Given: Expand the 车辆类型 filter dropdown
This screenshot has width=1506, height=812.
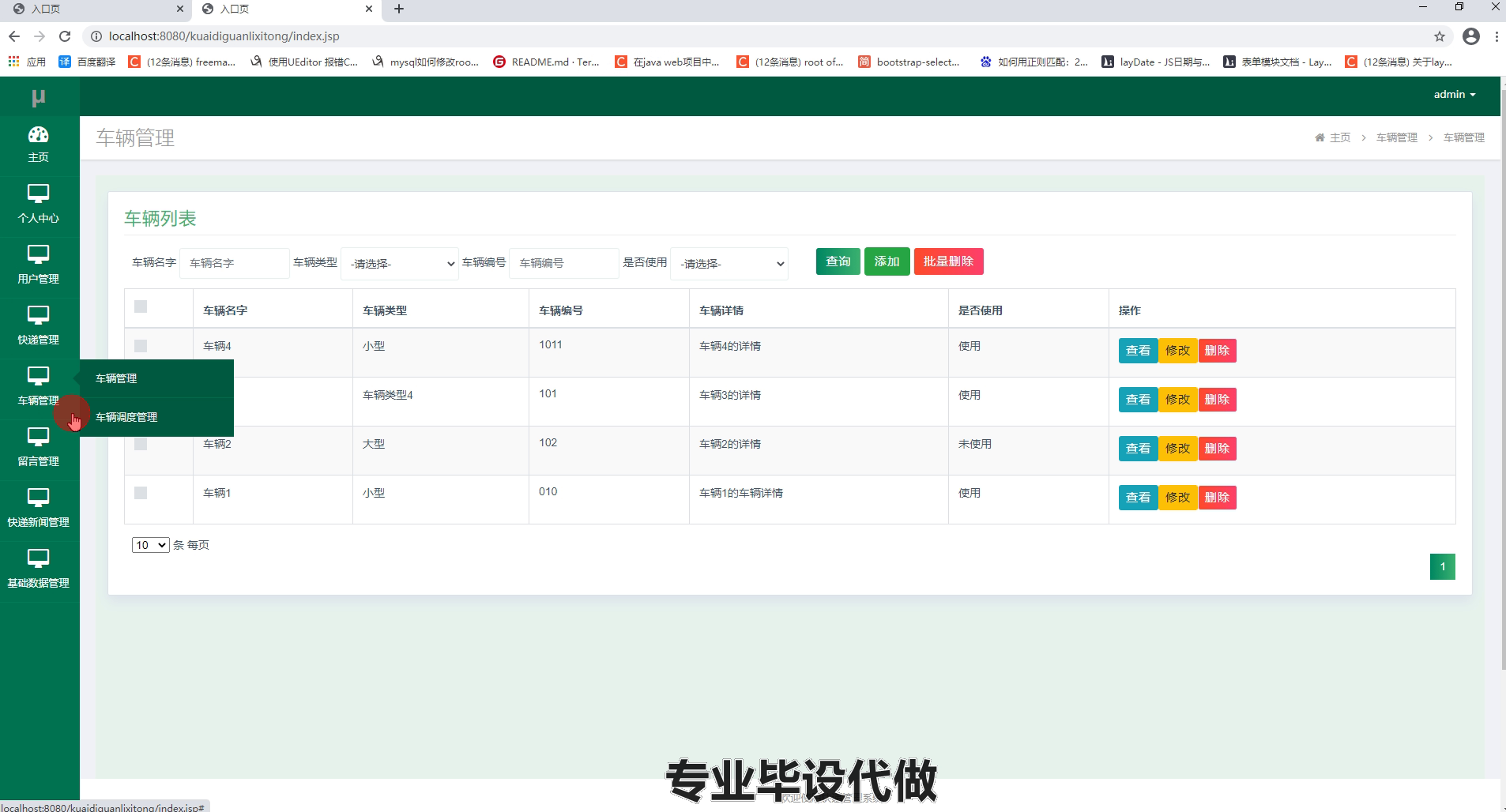Looking at the screenshot, I should tap(400, 264).
